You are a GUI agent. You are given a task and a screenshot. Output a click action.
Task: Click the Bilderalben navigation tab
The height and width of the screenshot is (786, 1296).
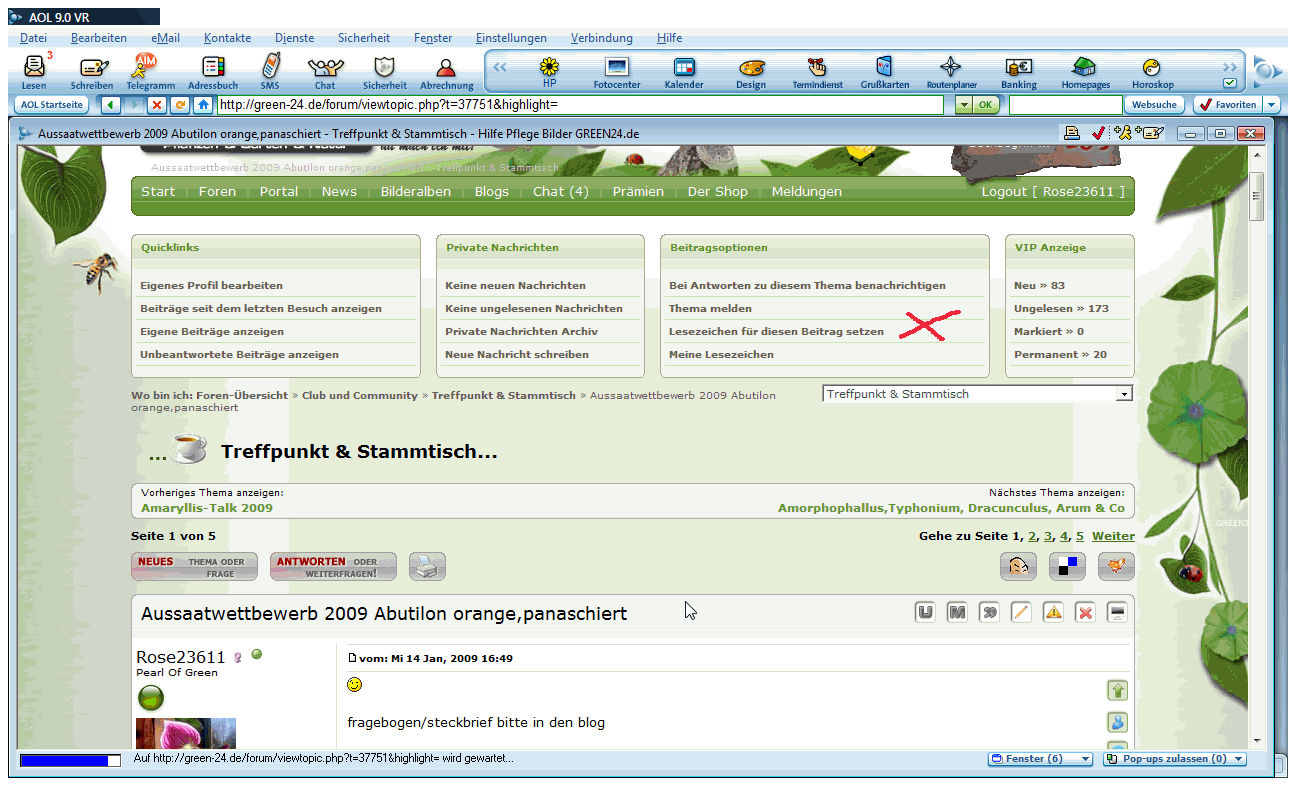click(x=415, y=192)
